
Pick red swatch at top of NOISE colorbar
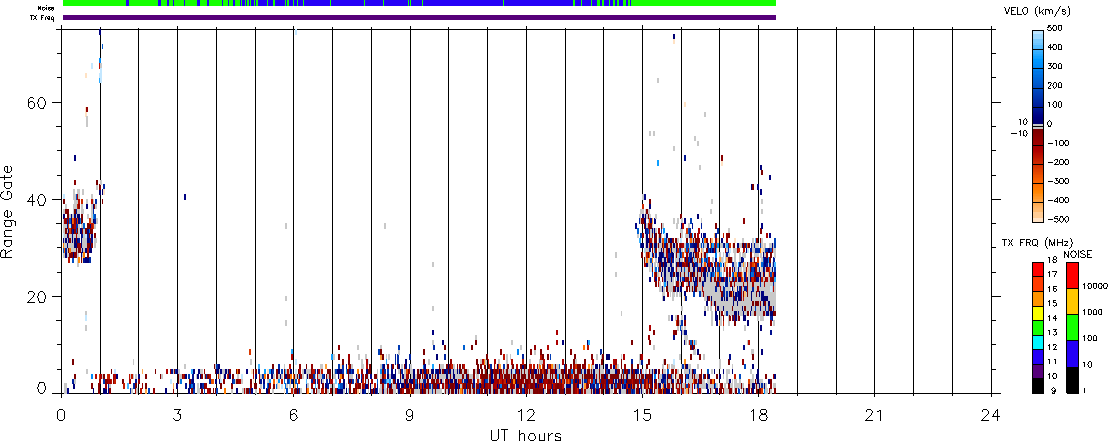click(1072, 274)
